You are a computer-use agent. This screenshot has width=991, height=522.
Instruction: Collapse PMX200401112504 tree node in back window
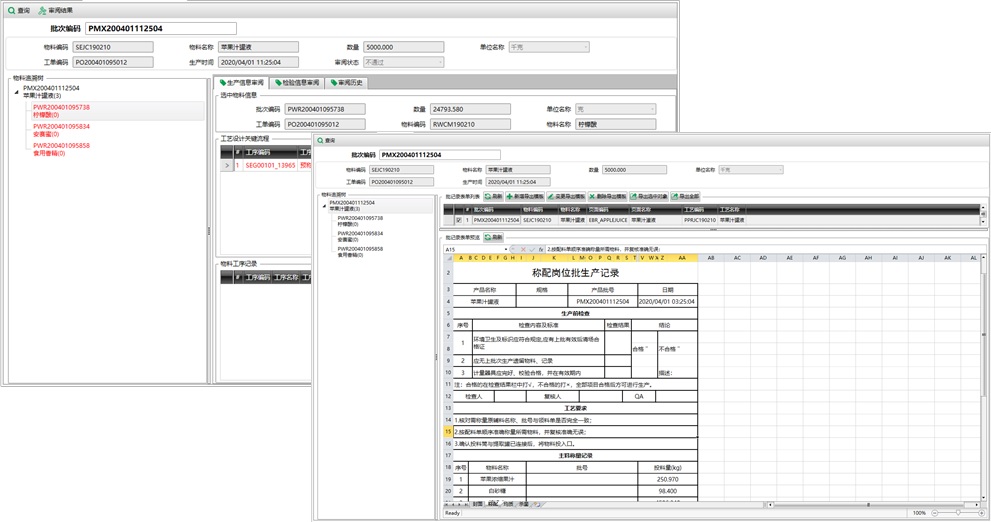[x=16, y=92]
